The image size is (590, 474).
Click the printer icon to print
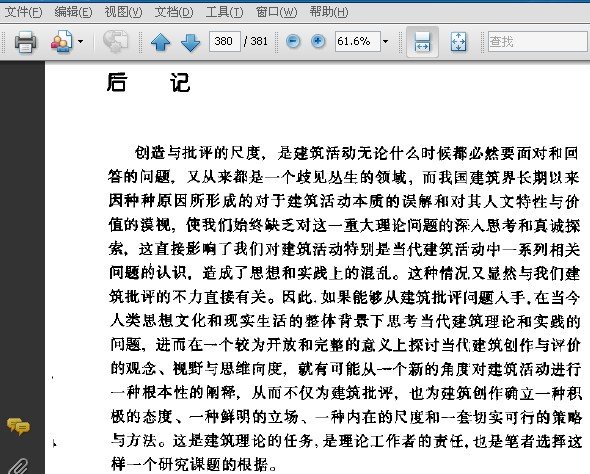coord(25,41)
